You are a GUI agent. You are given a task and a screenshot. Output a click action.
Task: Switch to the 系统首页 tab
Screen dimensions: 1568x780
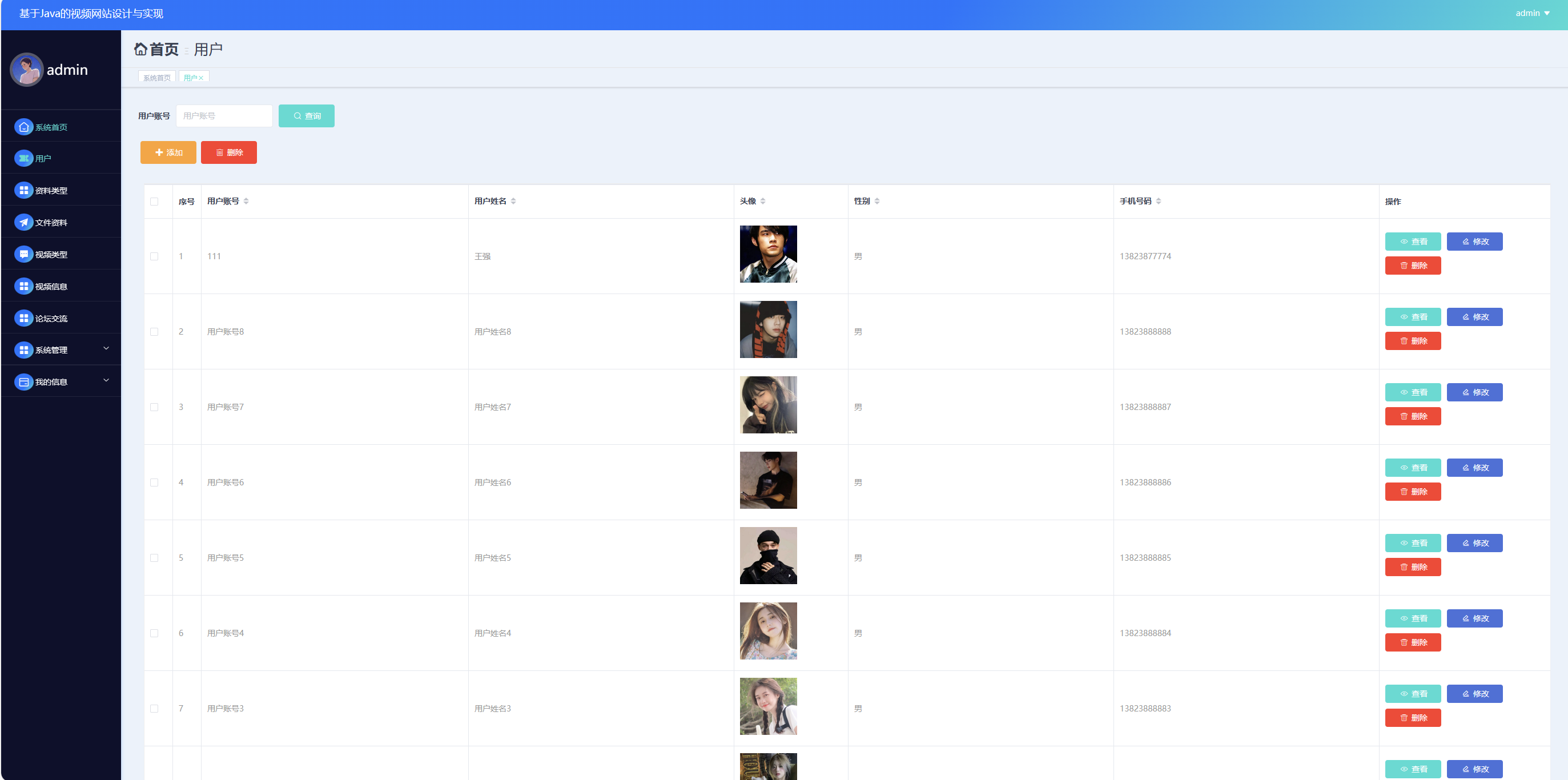(x=157, y=78)
